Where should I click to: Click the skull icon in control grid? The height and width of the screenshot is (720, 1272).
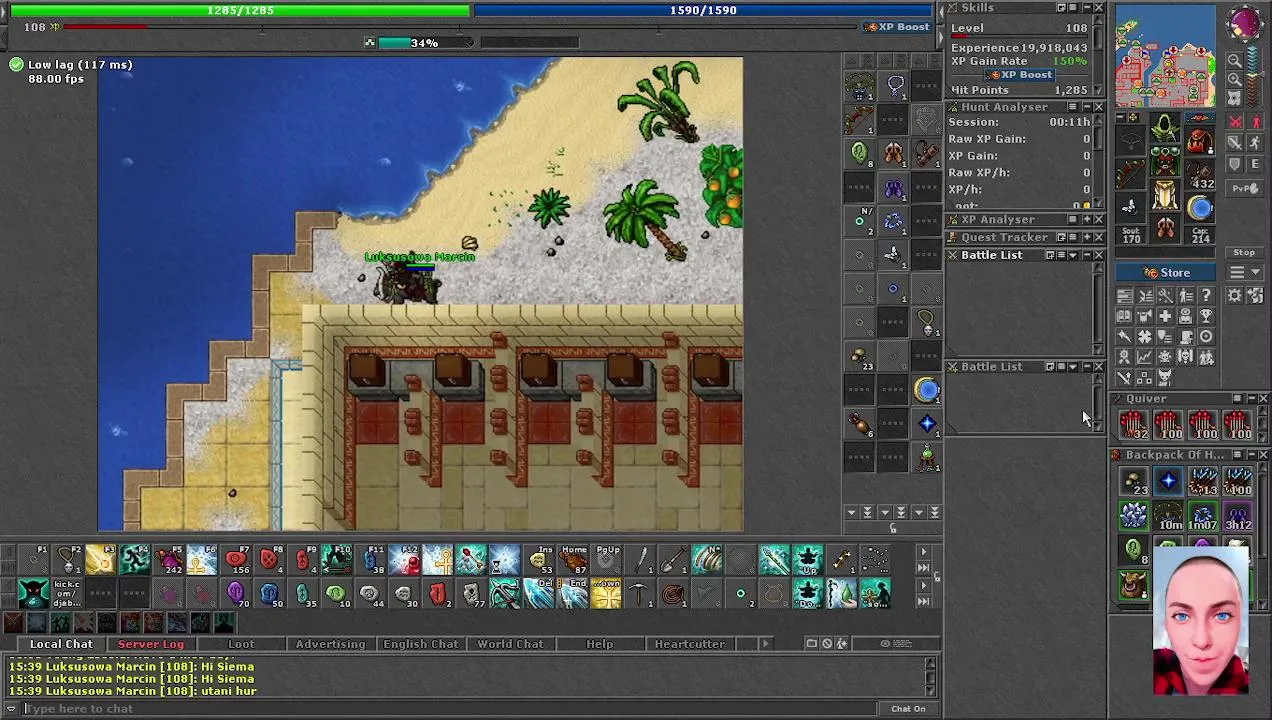1185,357
